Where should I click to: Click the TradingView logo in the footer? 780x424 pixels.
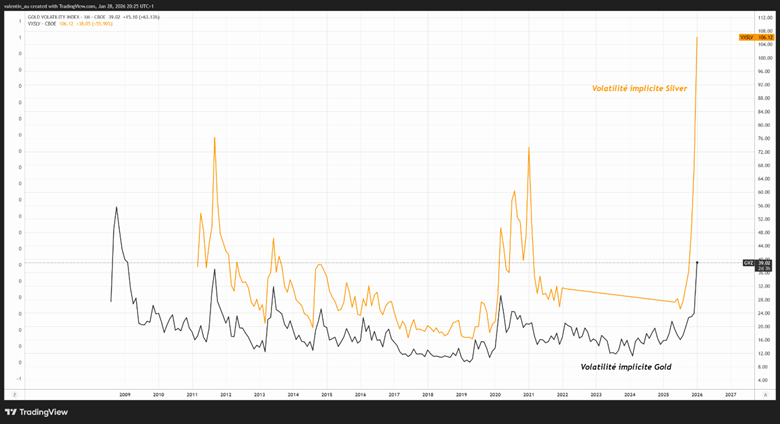tap(36, 412)
